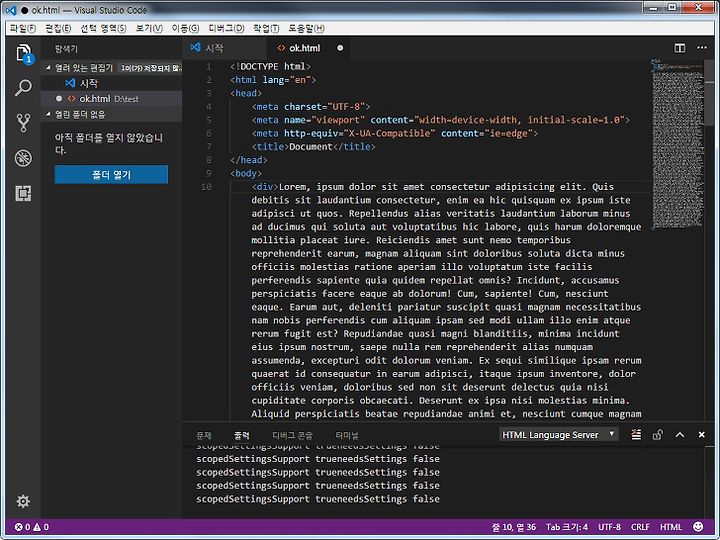Image resolution: width=720 pixels, height=540 pixels.
Task: Open the 파일(F) menu
Action: pyautogui.click(x=22, y=28)
